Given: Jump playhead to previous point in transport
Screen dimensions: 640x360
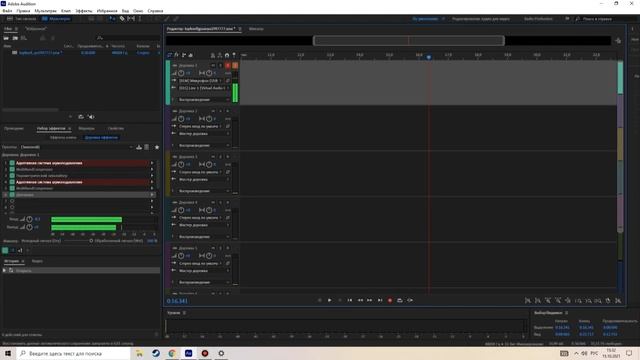Looking at the screenshot, I should point(350,300).
